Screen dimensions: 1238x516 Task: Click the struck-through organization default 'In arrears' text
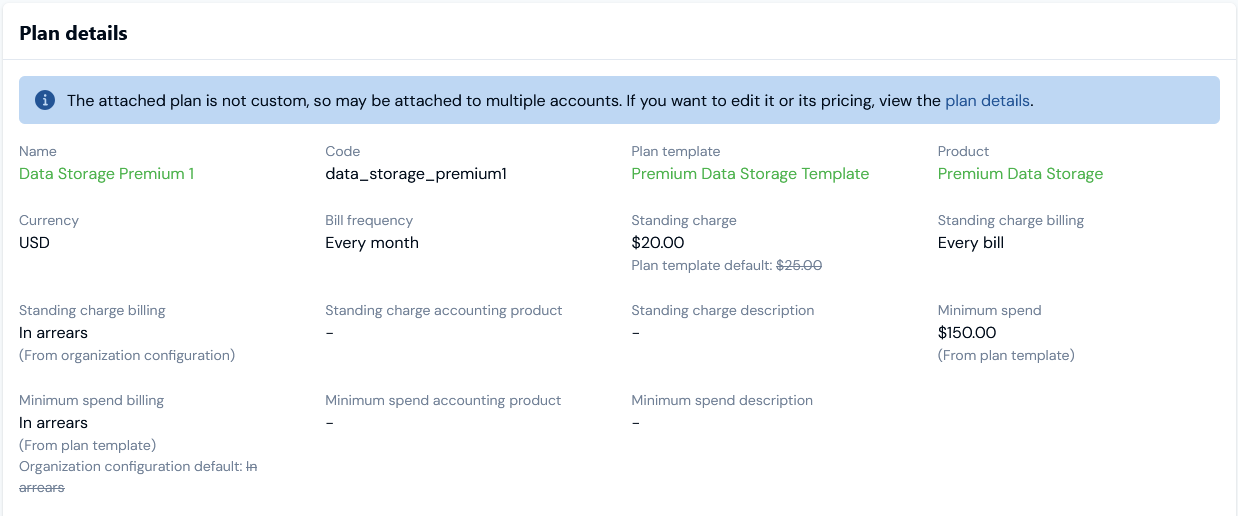click(42, 487)
